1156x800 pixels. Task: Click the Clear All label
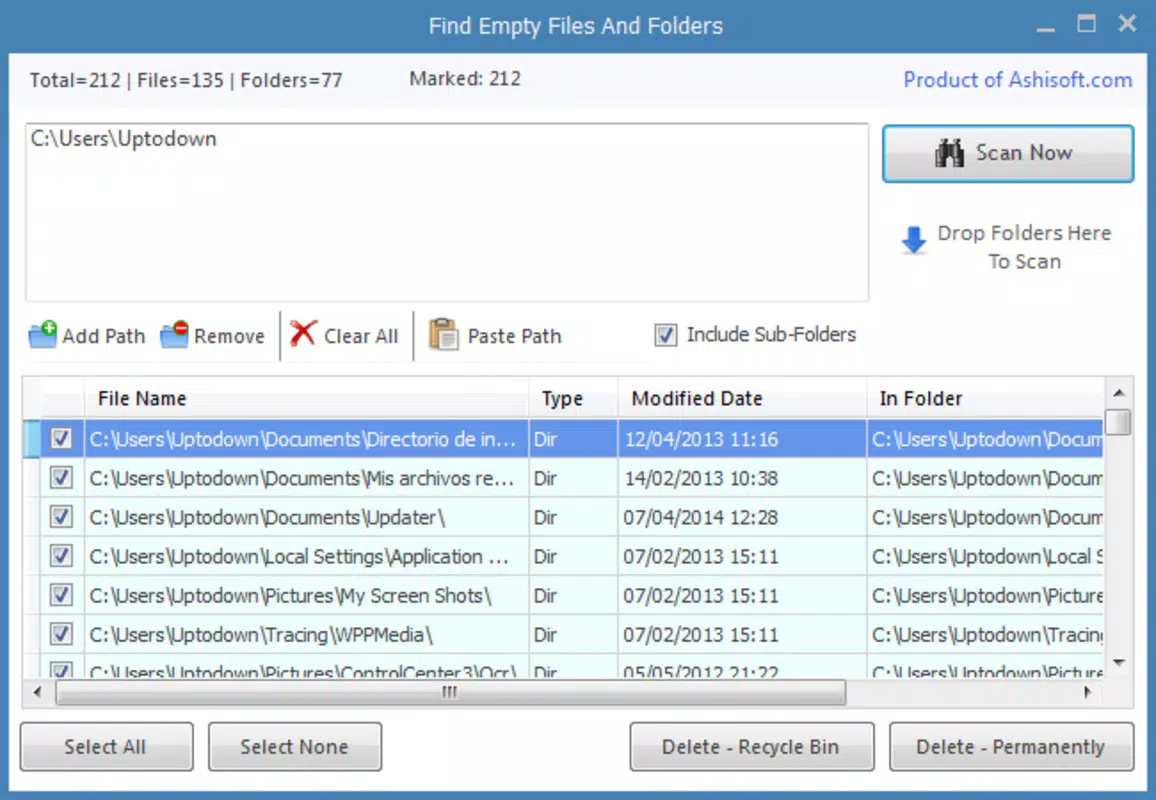tap(361, 336)
